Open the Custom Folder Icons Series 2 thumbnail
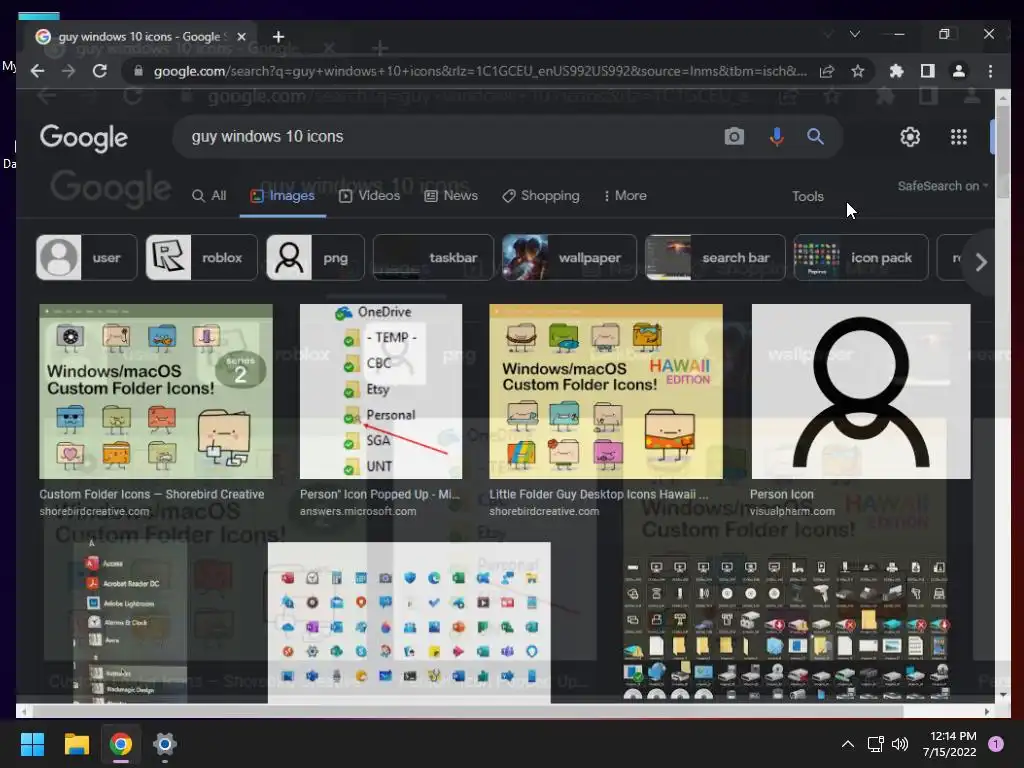The image size is (1024, 768). (156, 391)
